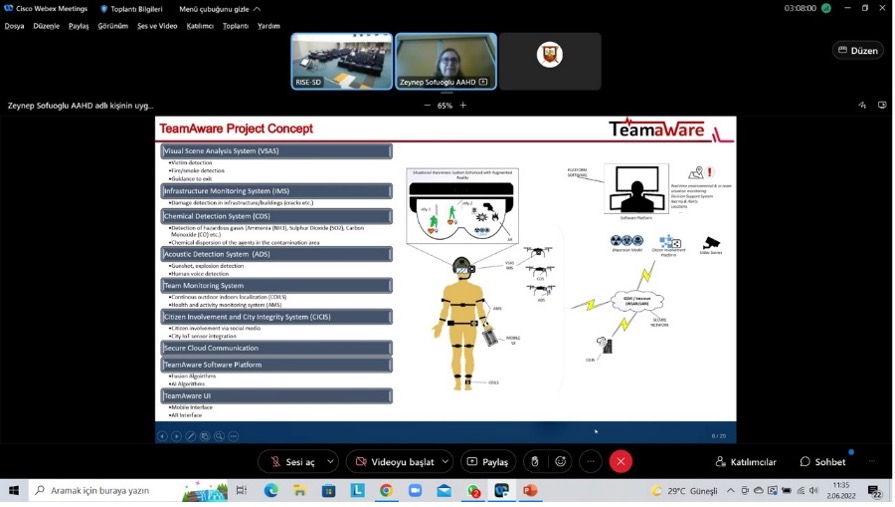Open the Paylaş menu in menu bar

79,26
